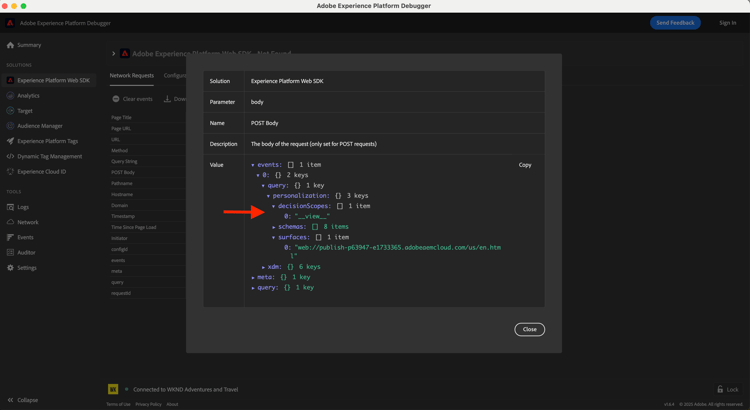Open Dynamic Tag Management icon

coord(10,156)
